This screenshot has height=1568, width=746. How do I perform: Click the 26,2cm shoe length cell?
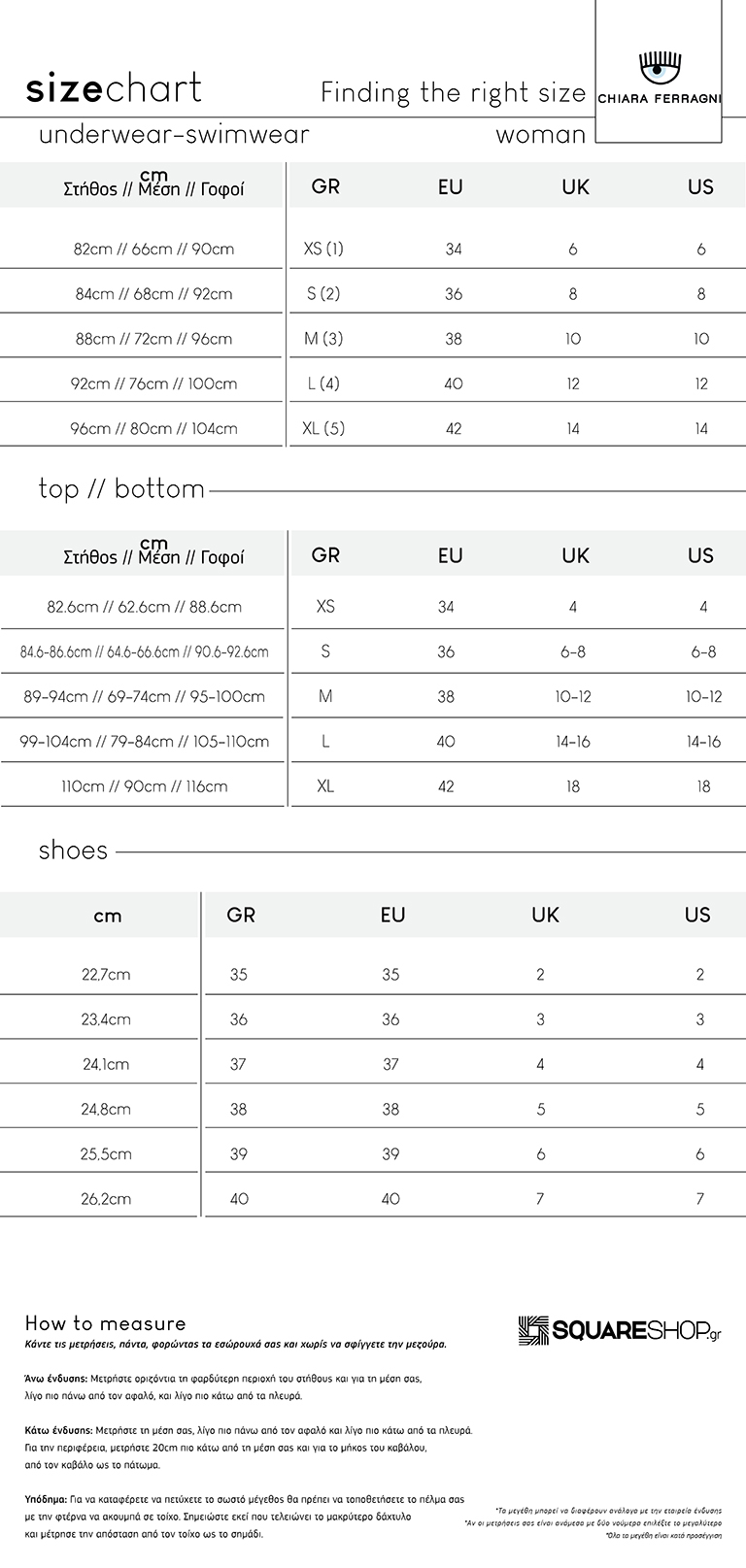click(x=106, y=1199)
